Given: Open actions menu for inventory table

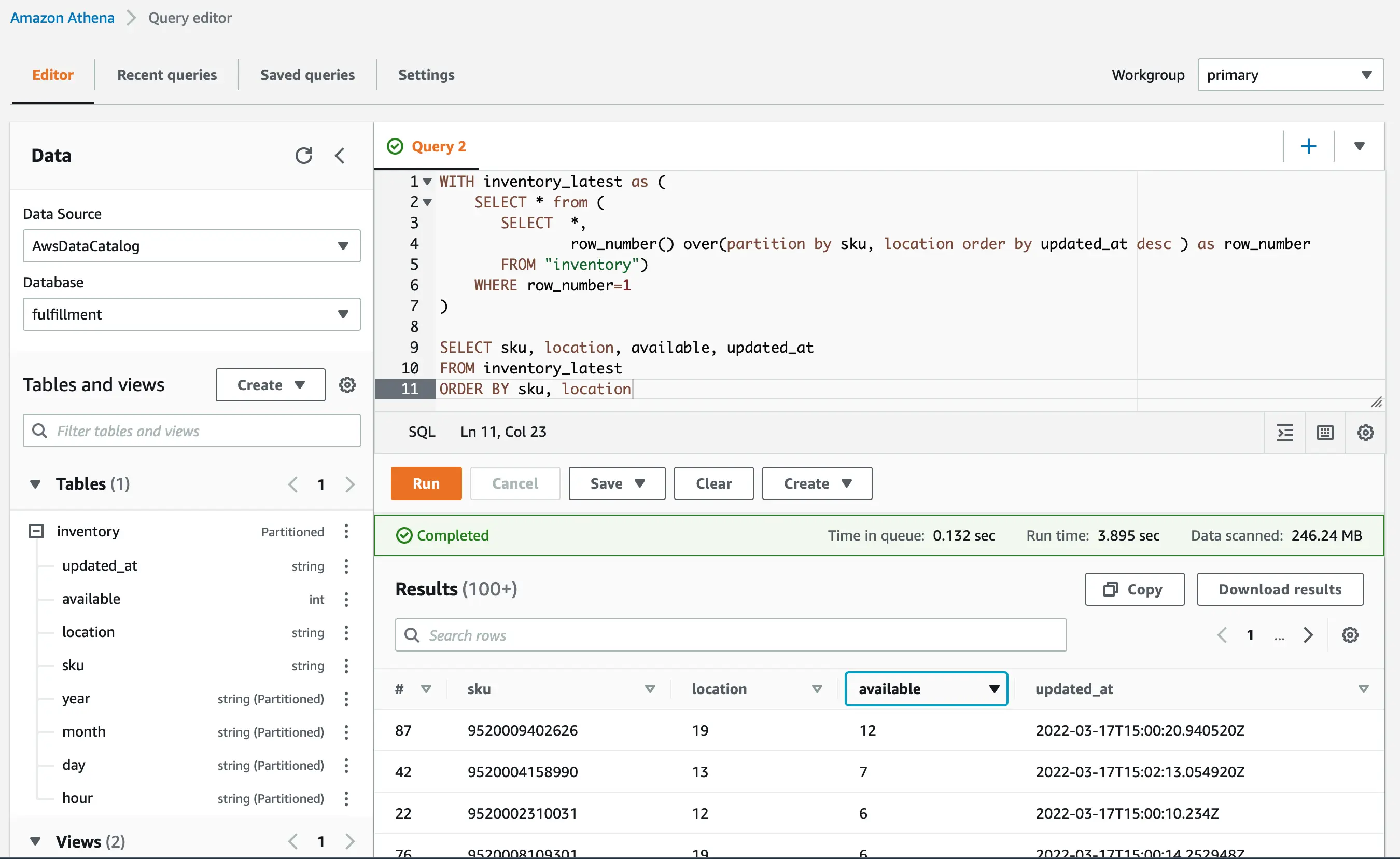Looking at the screenshot, I should click(346, 532).
